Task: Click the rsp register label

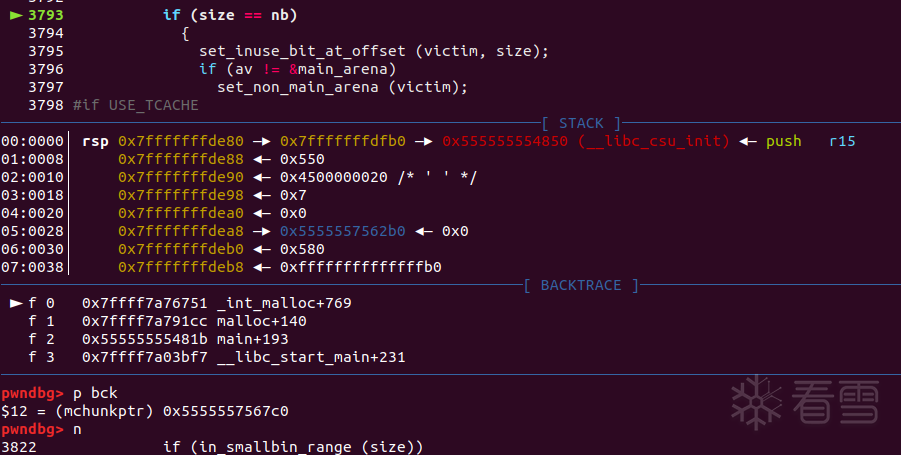Action: 95,141
